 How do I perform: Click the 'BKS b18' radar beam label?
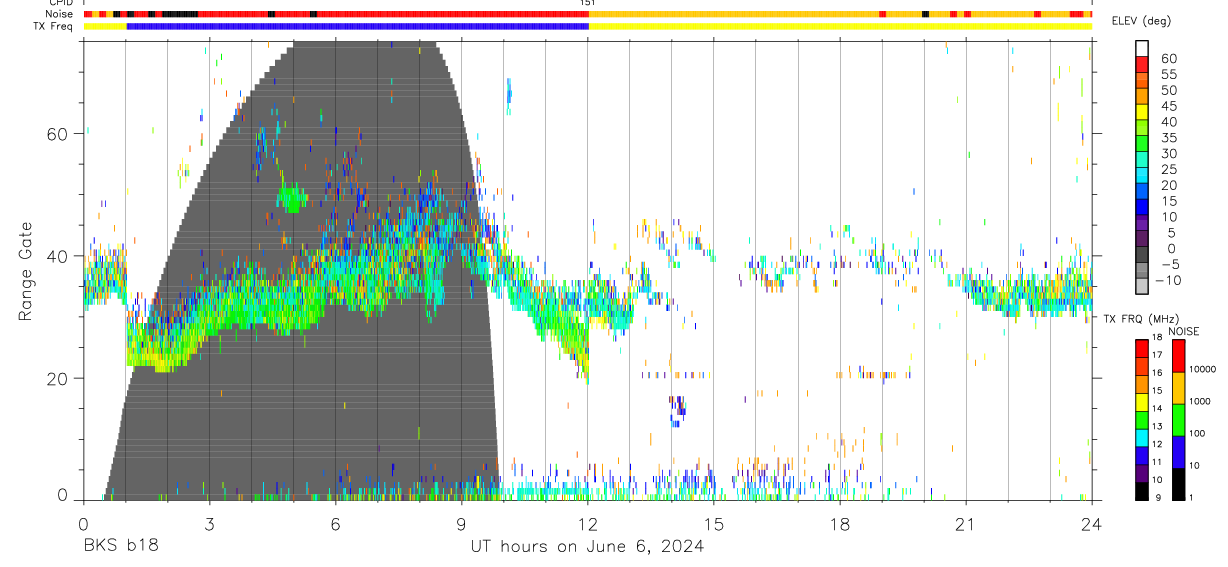(x=120, y=547)
